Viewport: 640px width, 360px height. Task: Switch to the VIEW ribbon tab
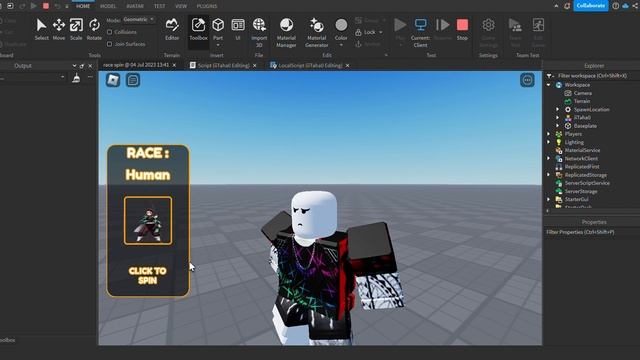(x=181, y=6)
